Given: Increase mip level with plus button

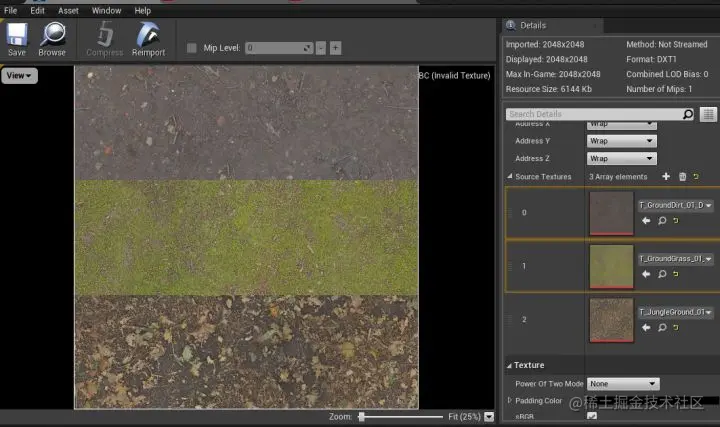Looking at the screenshot, I should click(x=336, y=48).
